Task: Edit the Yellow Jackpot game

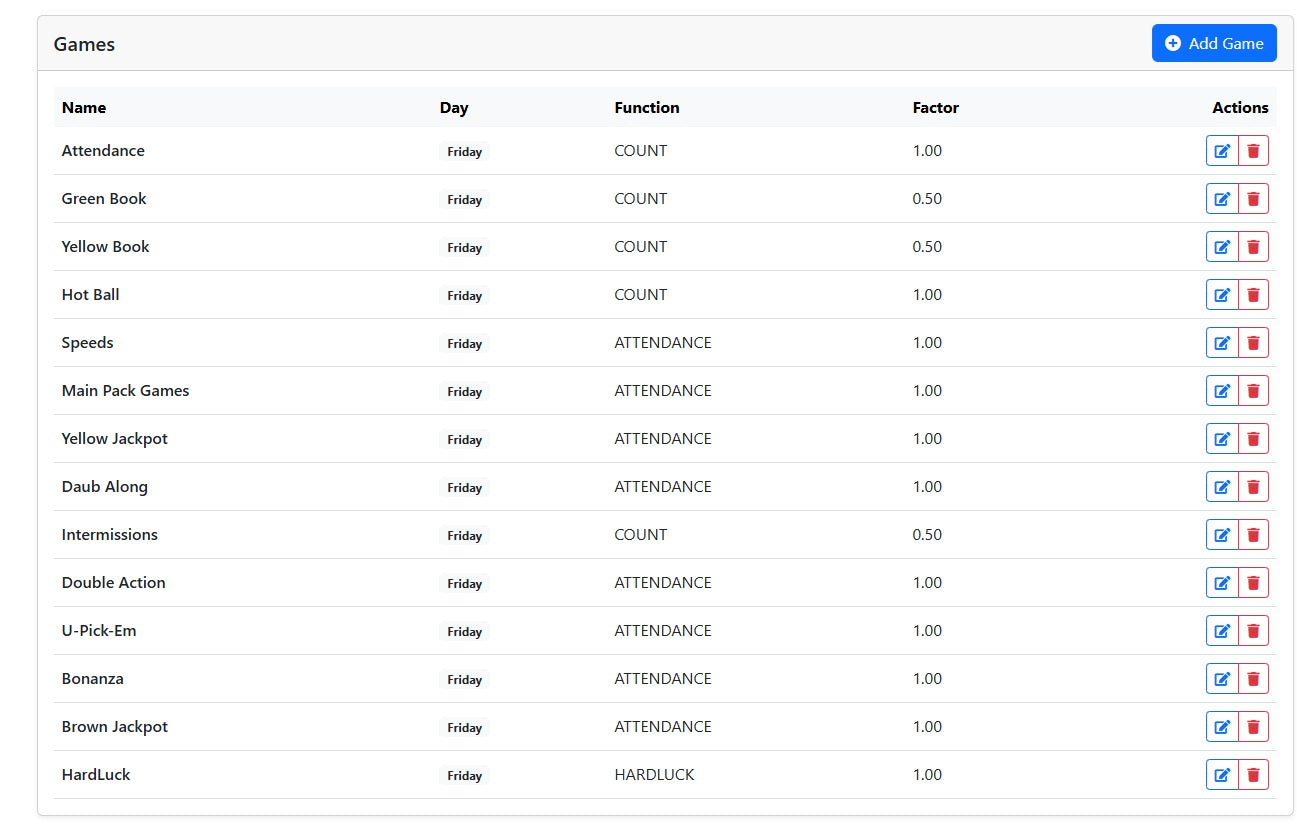Action: point(1222,439)
